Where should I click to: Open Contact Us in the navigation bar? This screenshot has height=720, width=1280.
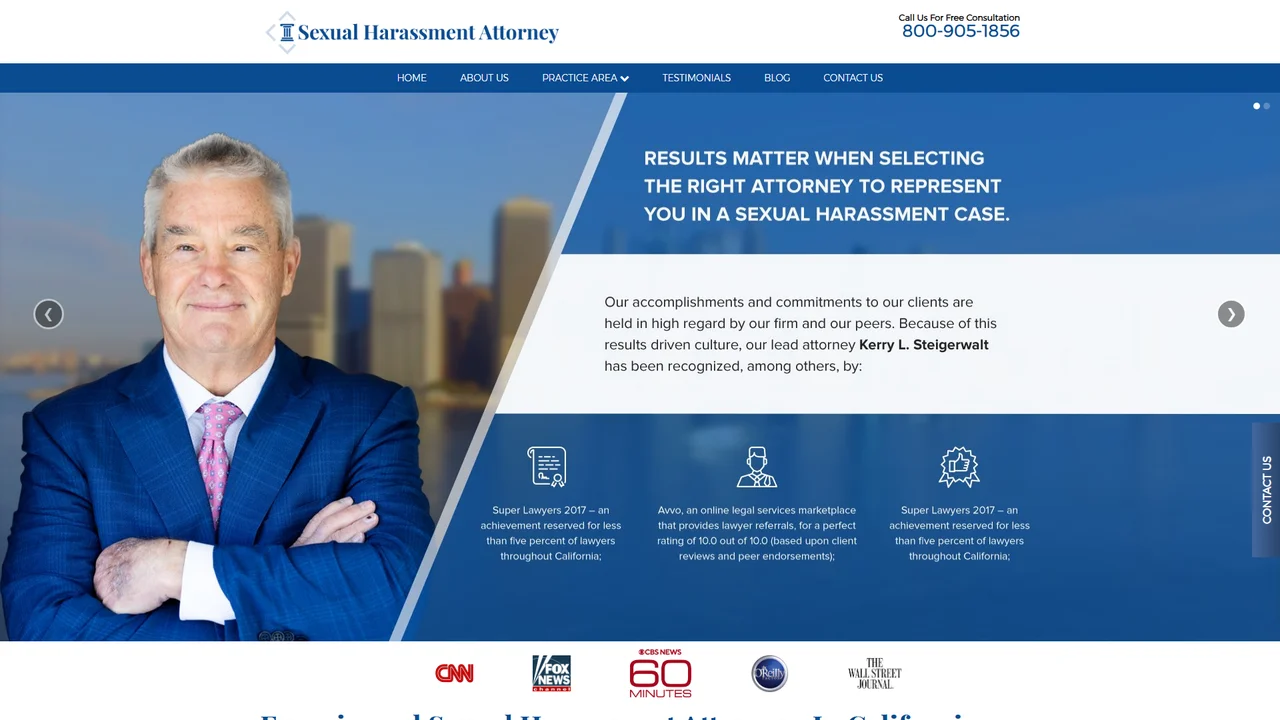click(853, 78)
